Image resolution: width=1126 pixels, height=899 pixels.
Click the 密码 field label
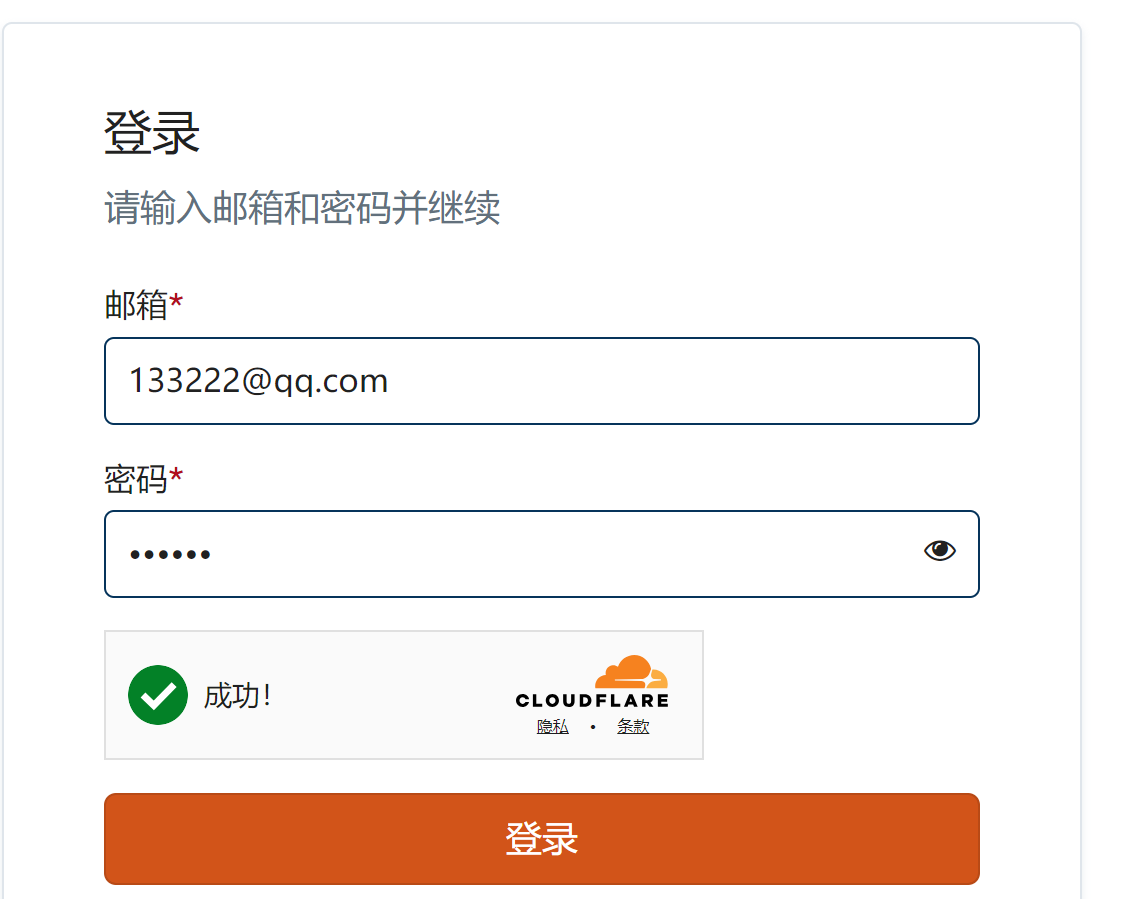coord(136,479)
